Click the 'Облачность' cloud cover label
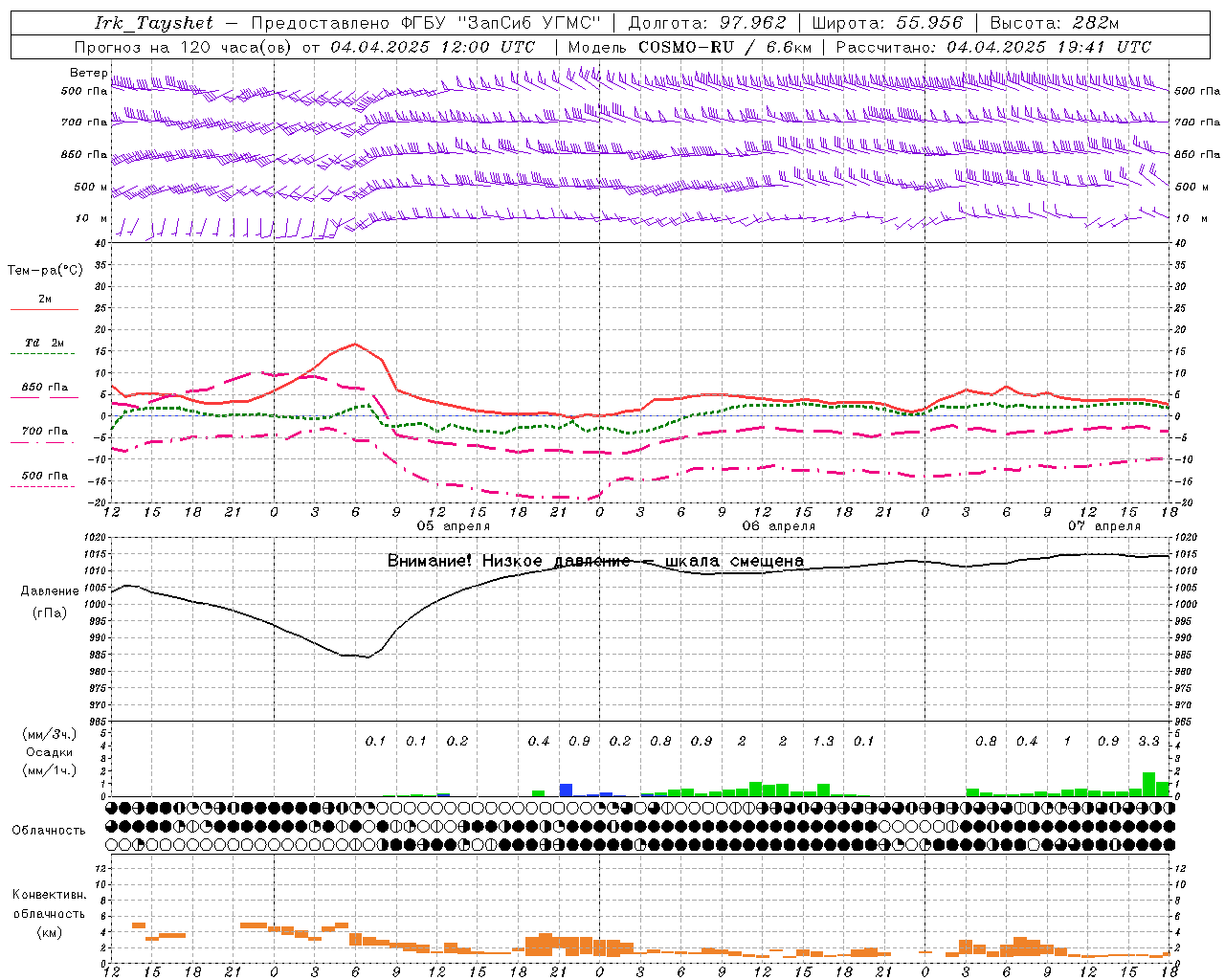This screenshot has width=1225, height=980. click(49, 831)
